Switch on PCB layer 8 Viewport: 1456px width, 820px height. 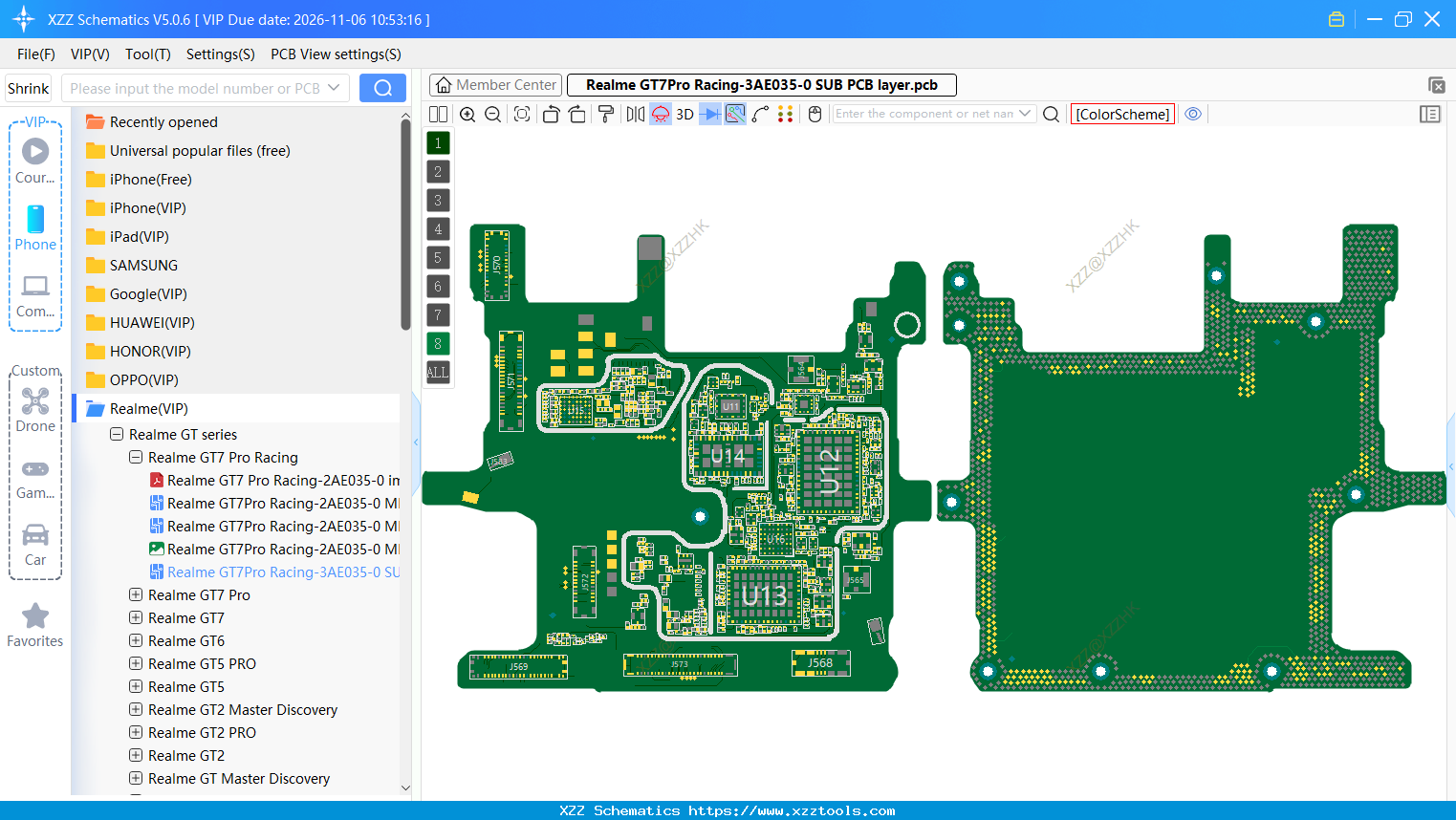click(x=437, y=343)
